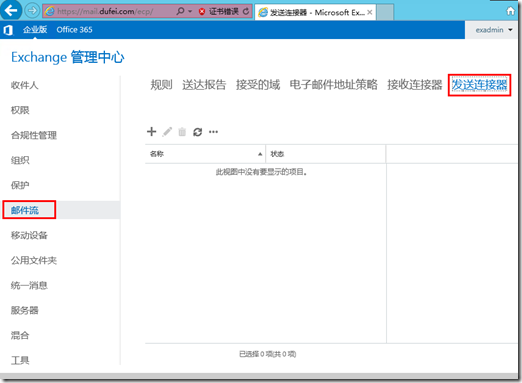Go to 权限 in the sidebar
This screenshot has width=522, height=383.
20,110
